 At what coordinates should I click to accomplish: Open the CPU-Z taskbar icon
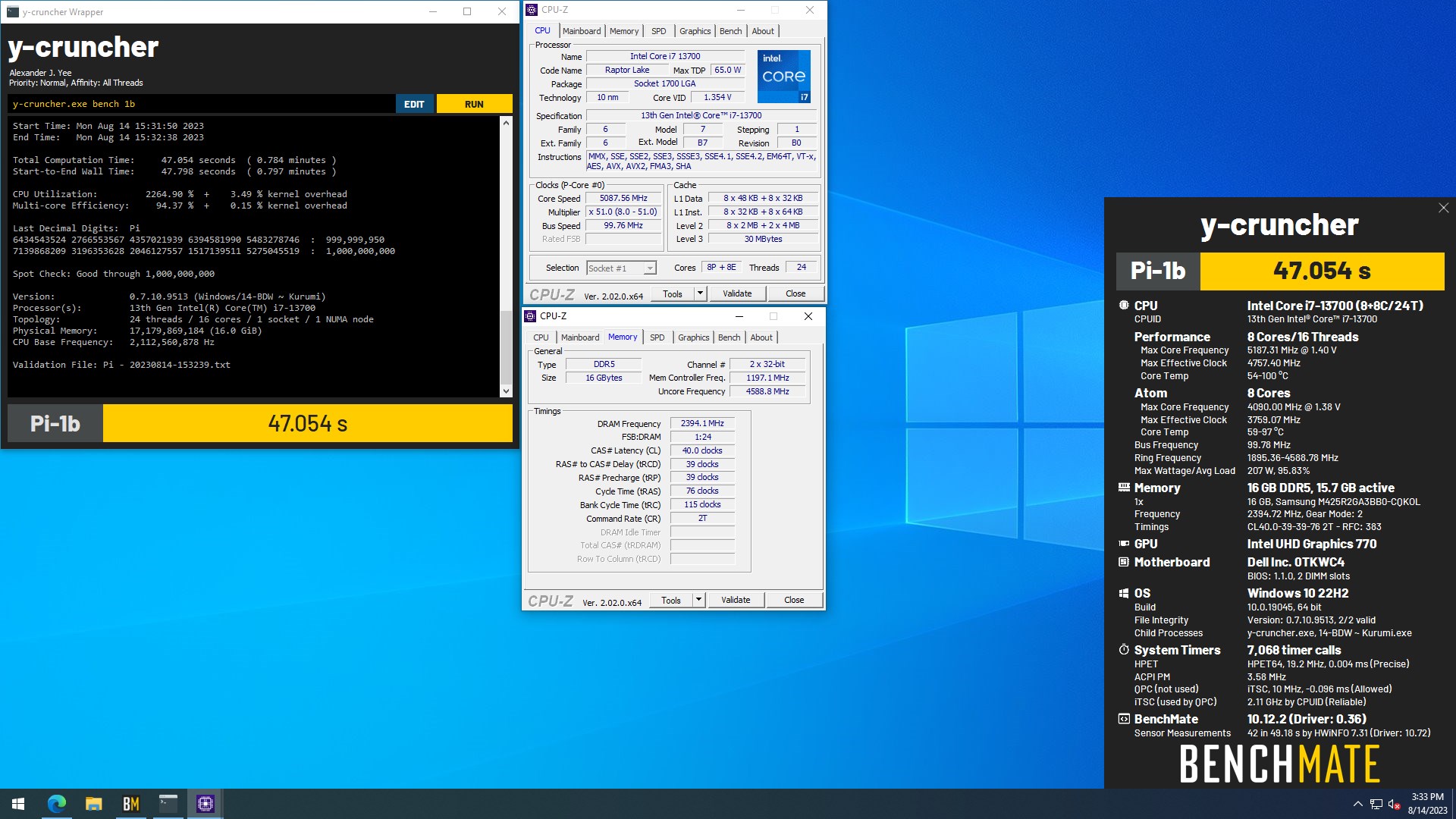(x=206, y=804)
